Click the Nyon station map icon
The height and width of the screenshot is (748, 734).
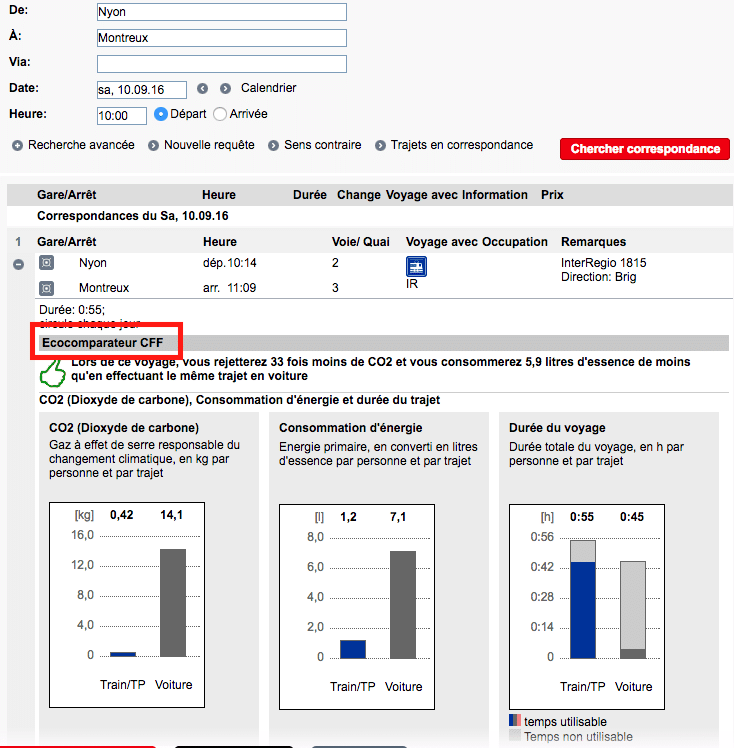coord(46,262)
